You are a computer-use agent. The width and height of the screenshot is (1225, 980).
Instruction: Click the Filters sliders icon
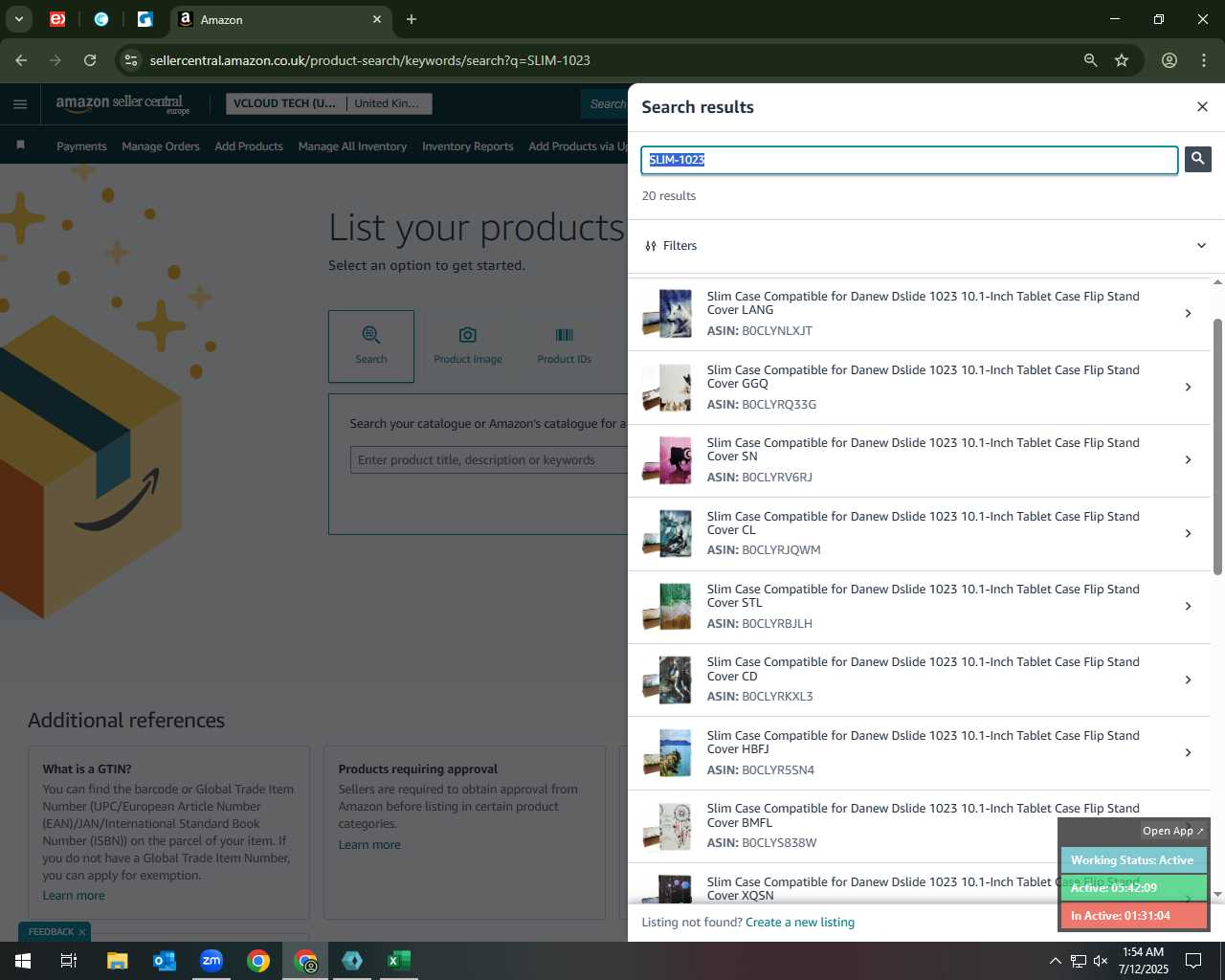[x=651, y=246]
